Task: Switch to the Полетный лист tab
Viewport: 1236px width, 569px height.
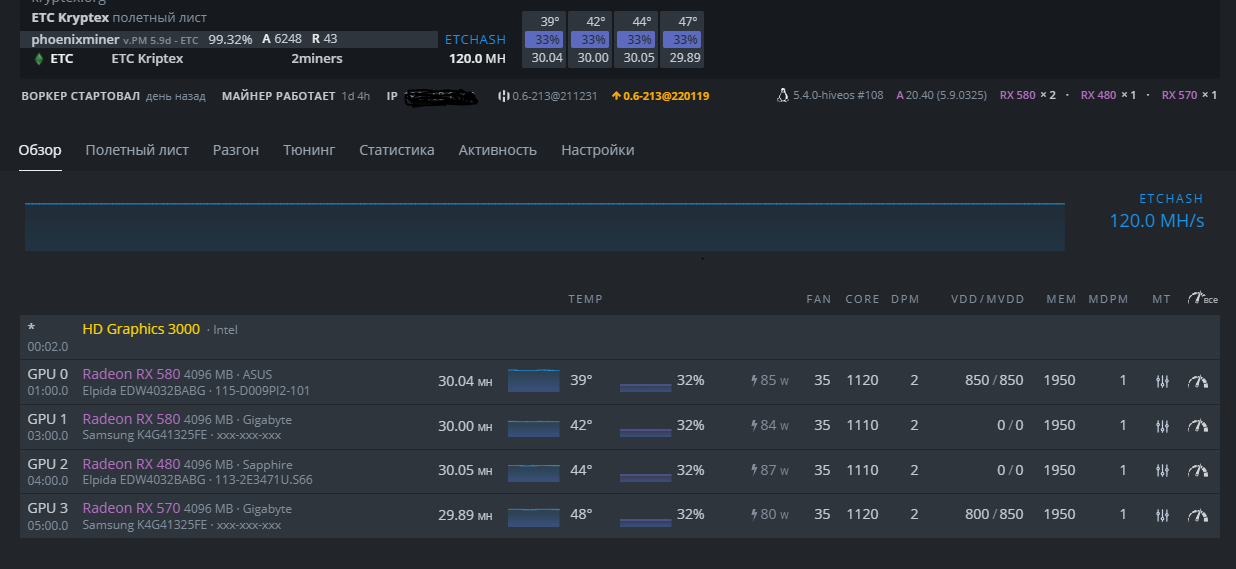Action: pos(137,150)
